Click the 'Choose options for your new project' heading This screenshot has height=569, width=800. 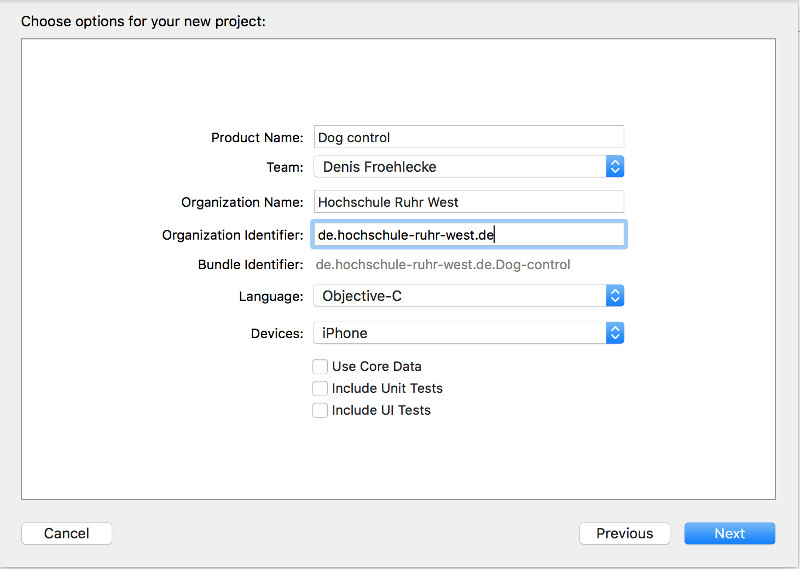point(143,20)
